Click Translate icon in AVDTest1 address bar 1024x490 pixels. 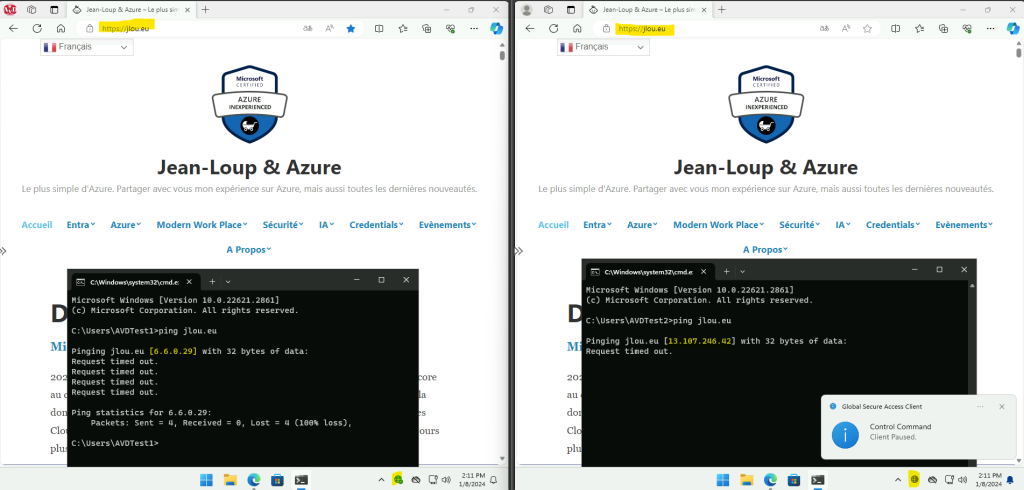click(x=308, y=28)
